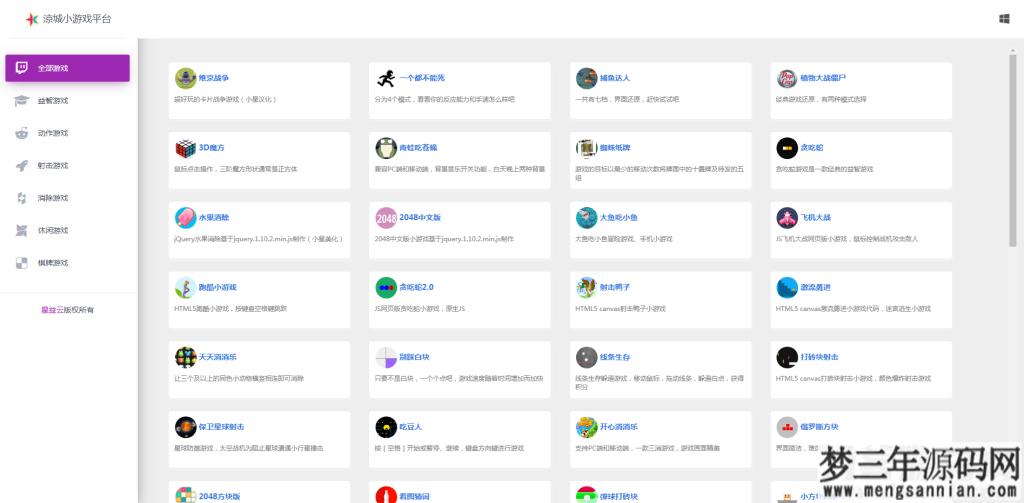Image resolution: width=1024 pixels, height=503 pixels.
Task: Click the Twitch-style icon on 全部游戏
Action: point(22,68)
